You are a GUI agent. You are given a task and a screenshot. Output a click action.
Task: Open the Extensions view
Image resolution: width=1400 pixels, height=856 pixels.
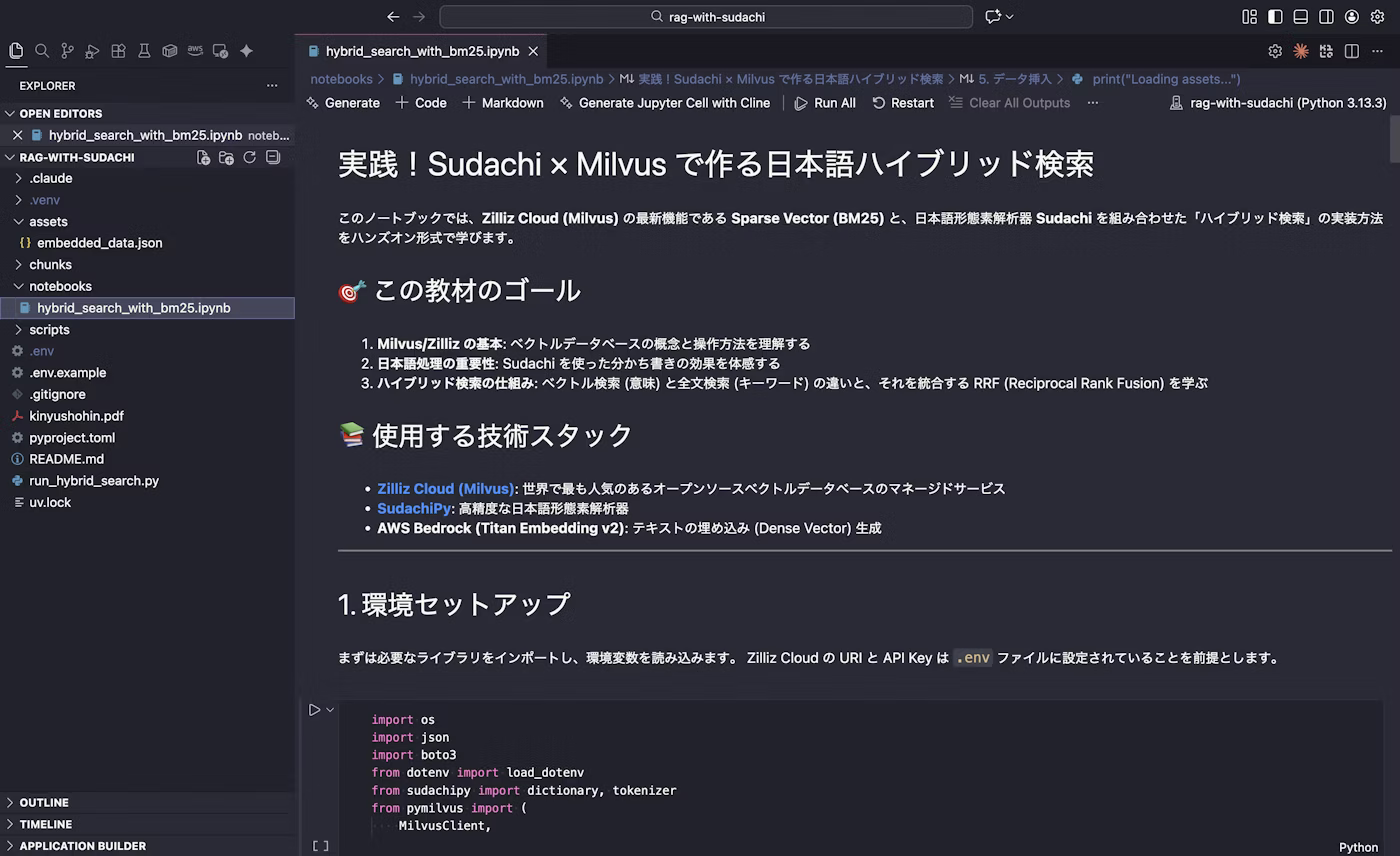[x=118, y=51]
